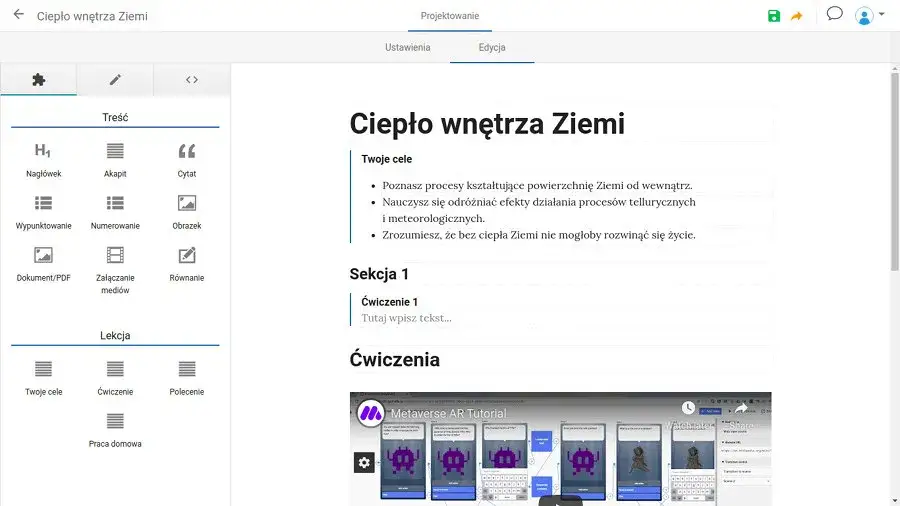Click the green save icon
Image resolution: width=900 pixels, height=506 pixels.
774,16
